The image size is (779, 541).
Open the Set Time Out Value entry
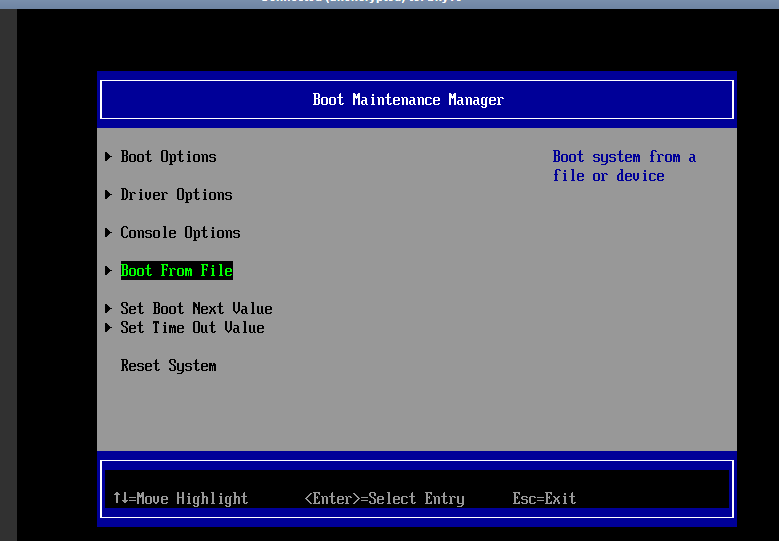192,327
